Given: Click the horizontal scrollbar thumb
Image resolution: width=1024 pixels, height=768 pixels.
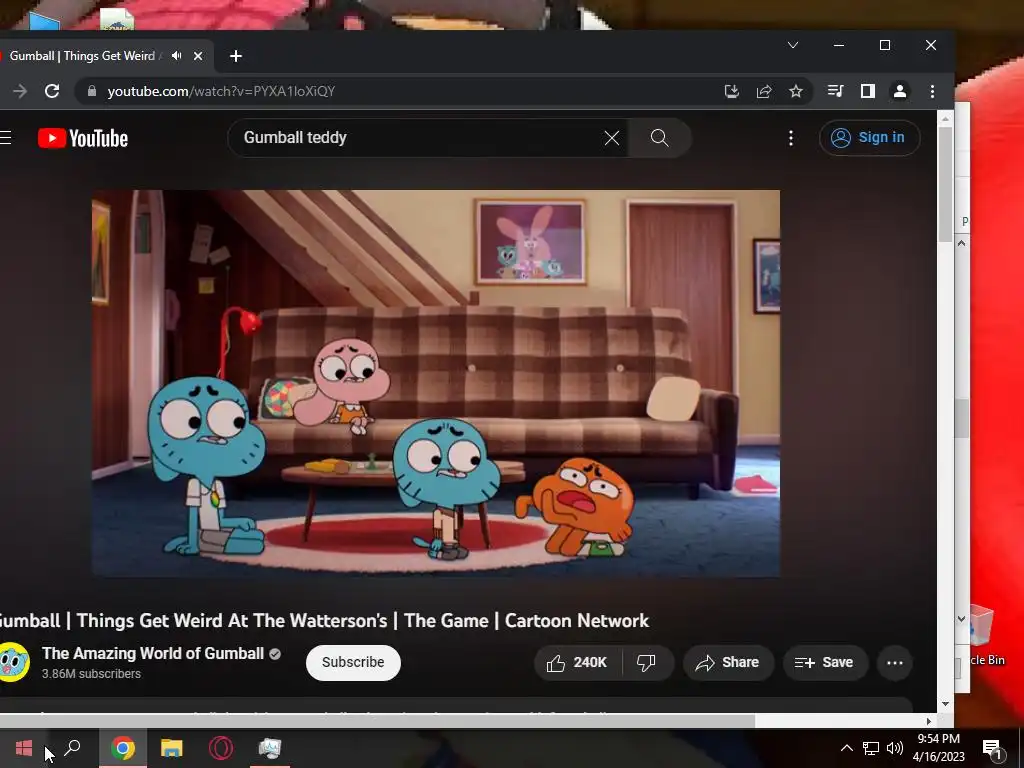Looking at the screenshot, I should (x=377, y=721).
